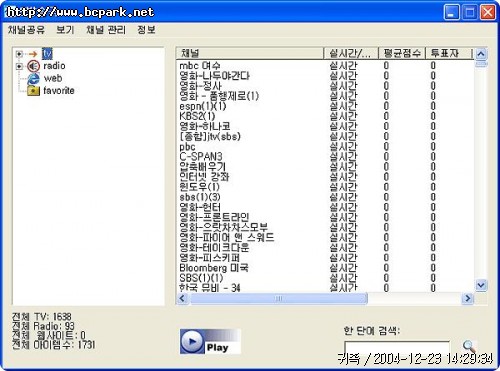Select channel row 'sbs(1)(3)'
This screenshot has height=371, width=500.
pyautogui.click(x=325, y=197)
